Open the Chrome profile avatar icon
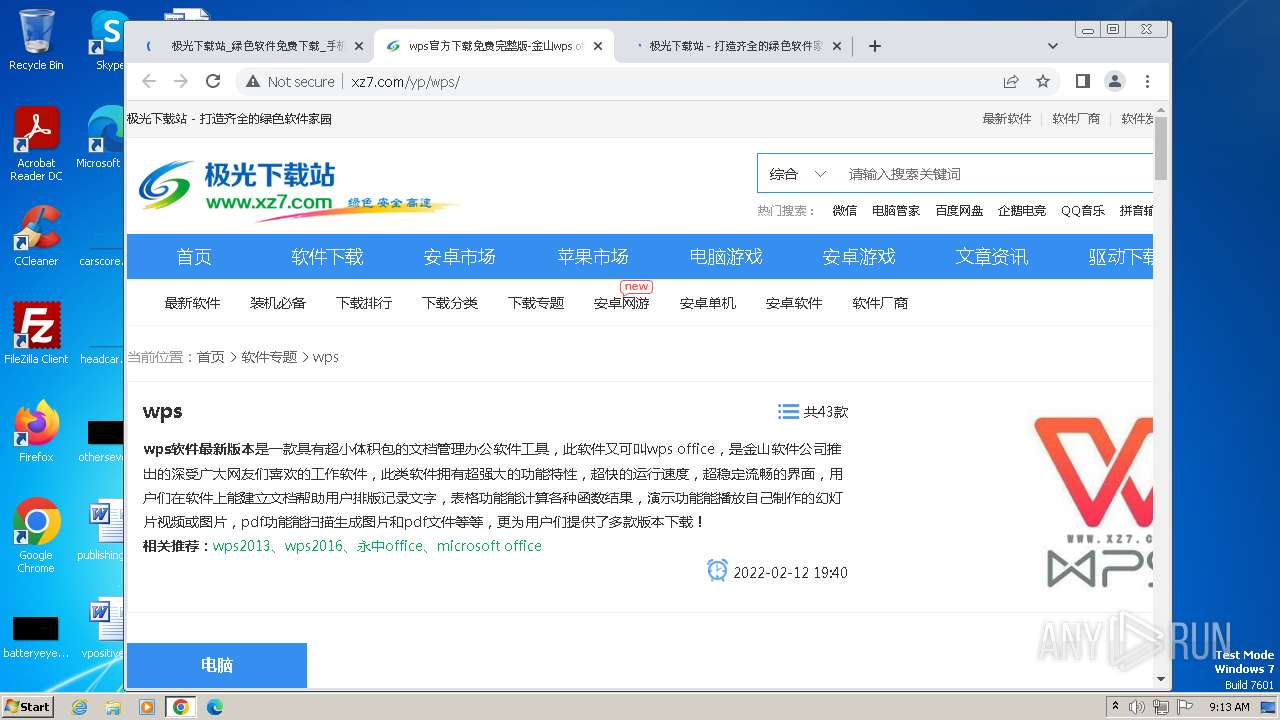This screenshot has height=720, width=1280. point(1115,81)
